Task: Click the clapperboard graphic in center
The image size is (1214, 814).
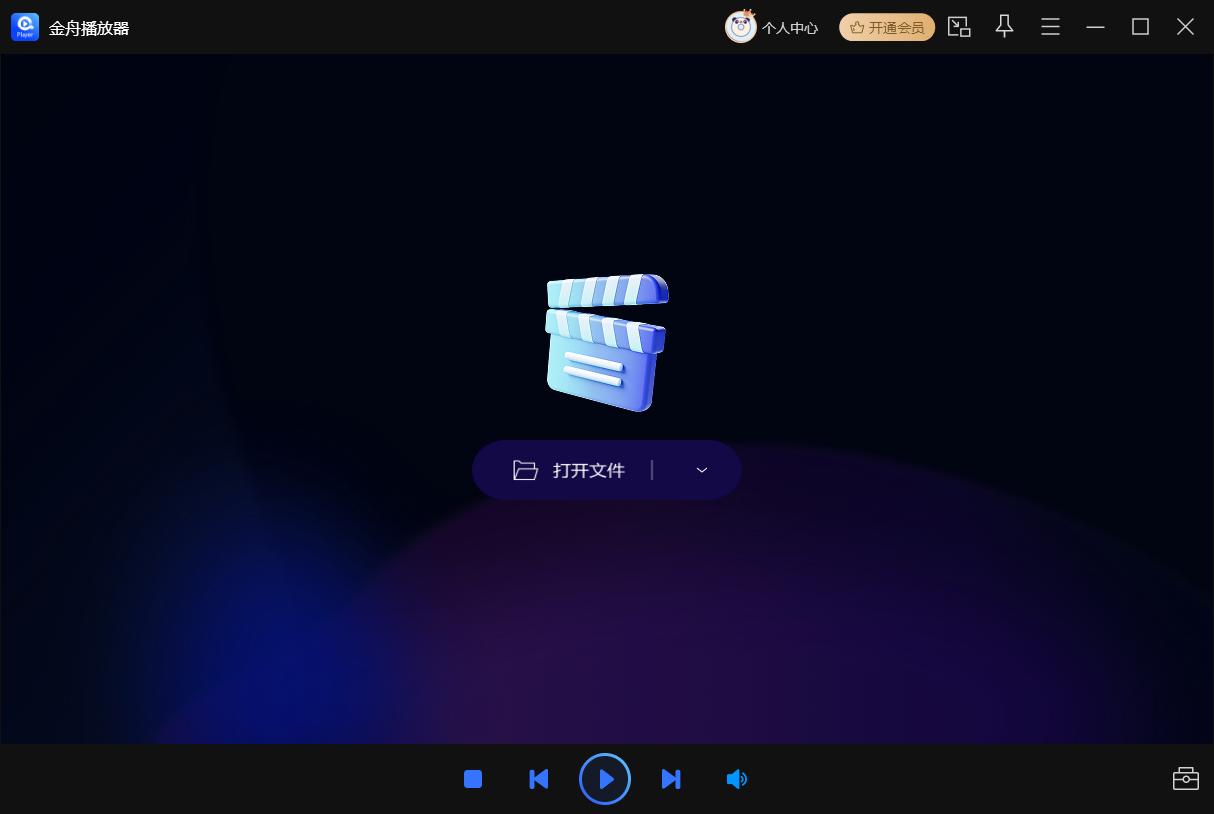Action: tap(607, 342)
